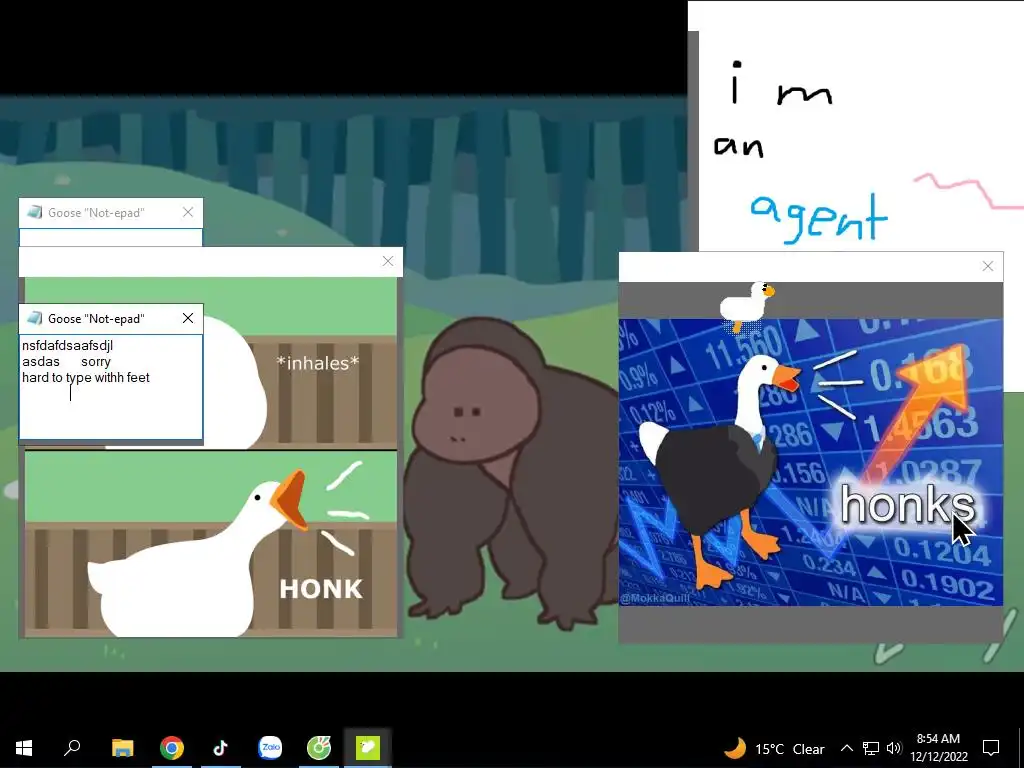This screenshot has height=768, width=1024.
Task: Launch Google Chrome from taskbar
Action: [x=172, y=748]
